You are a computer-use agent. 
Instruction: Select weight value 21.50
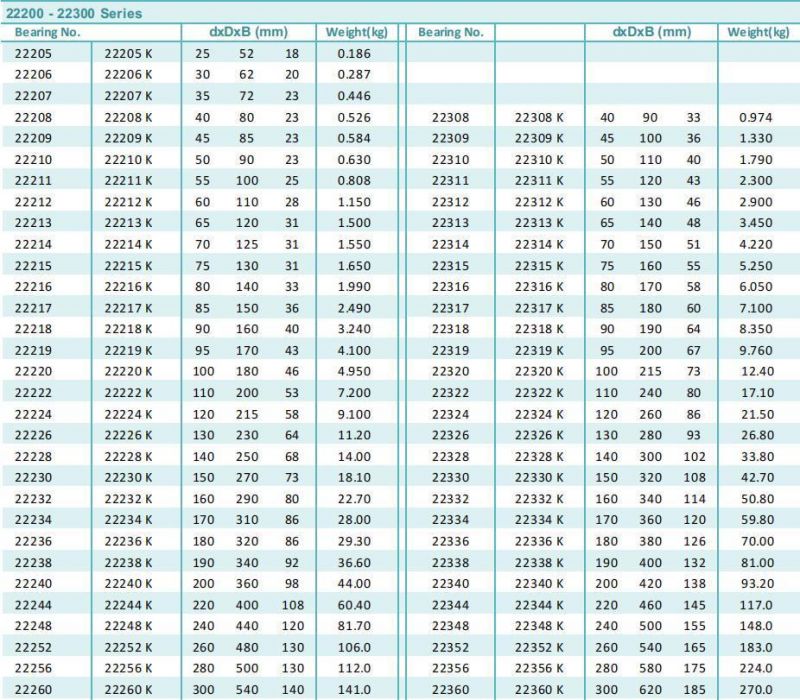point(758,414)
